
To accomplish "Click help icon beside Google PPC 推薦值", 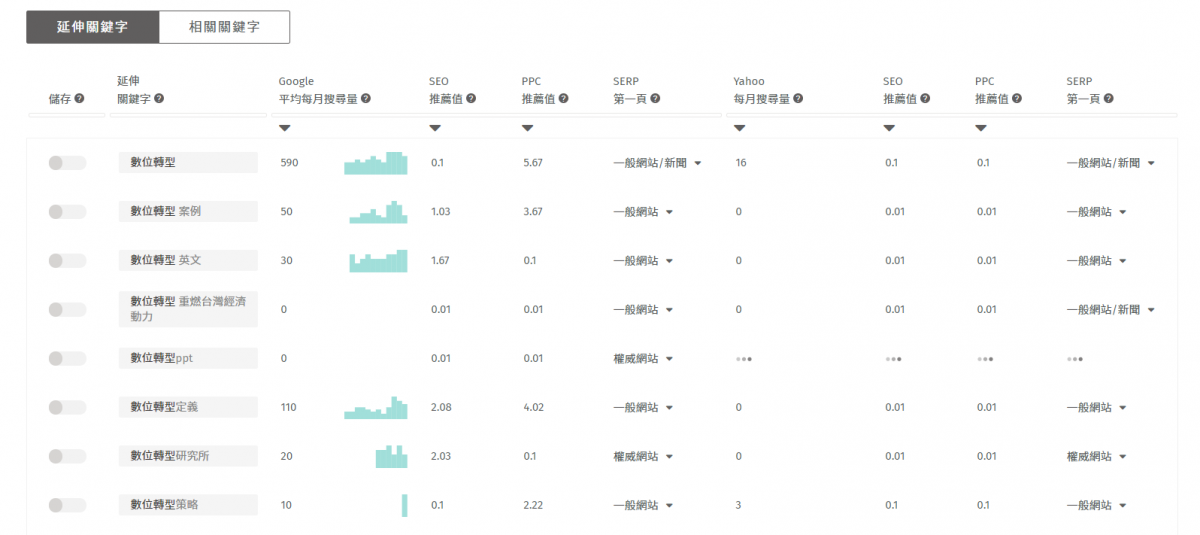I will click(563, 99).
